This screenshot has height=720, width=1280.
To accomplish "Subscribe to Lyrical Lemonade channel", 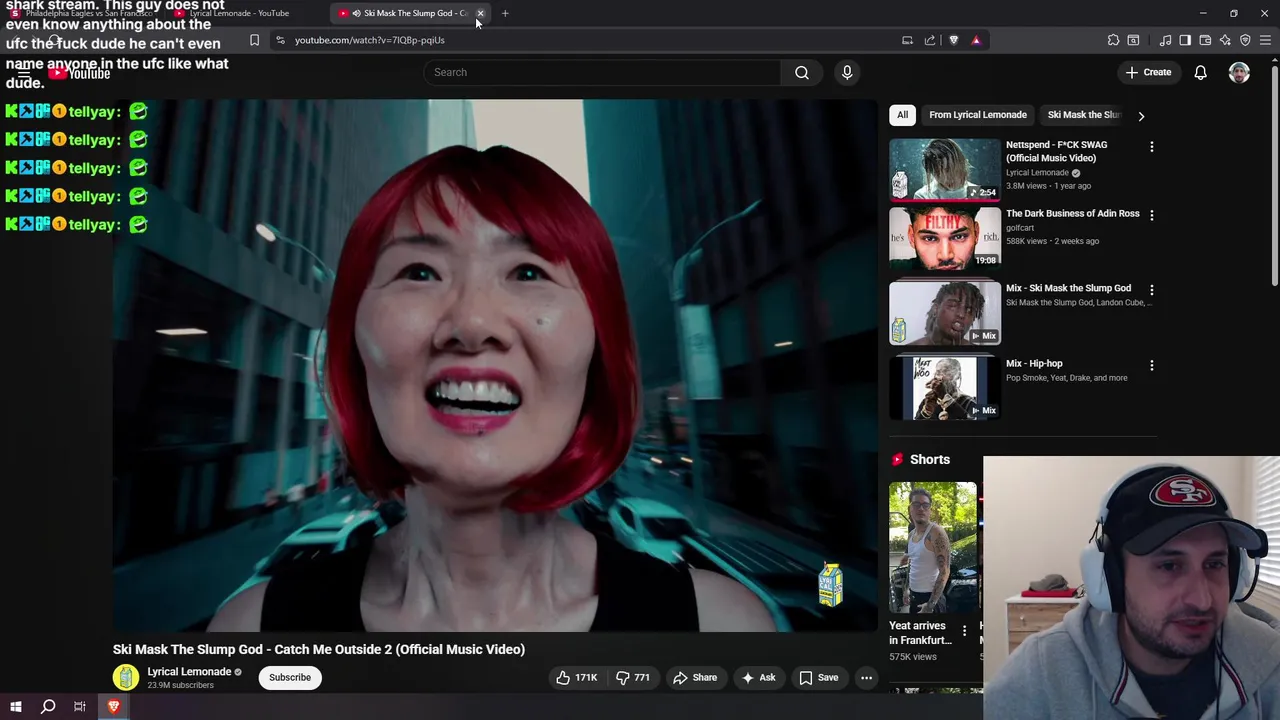I will coord(289,678).
